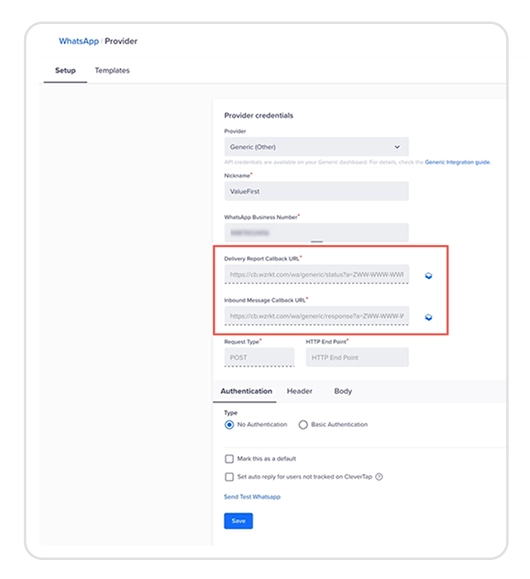The image size is (530, 579).
Task: Select the Authentication tab
Action: pos(246,391)
